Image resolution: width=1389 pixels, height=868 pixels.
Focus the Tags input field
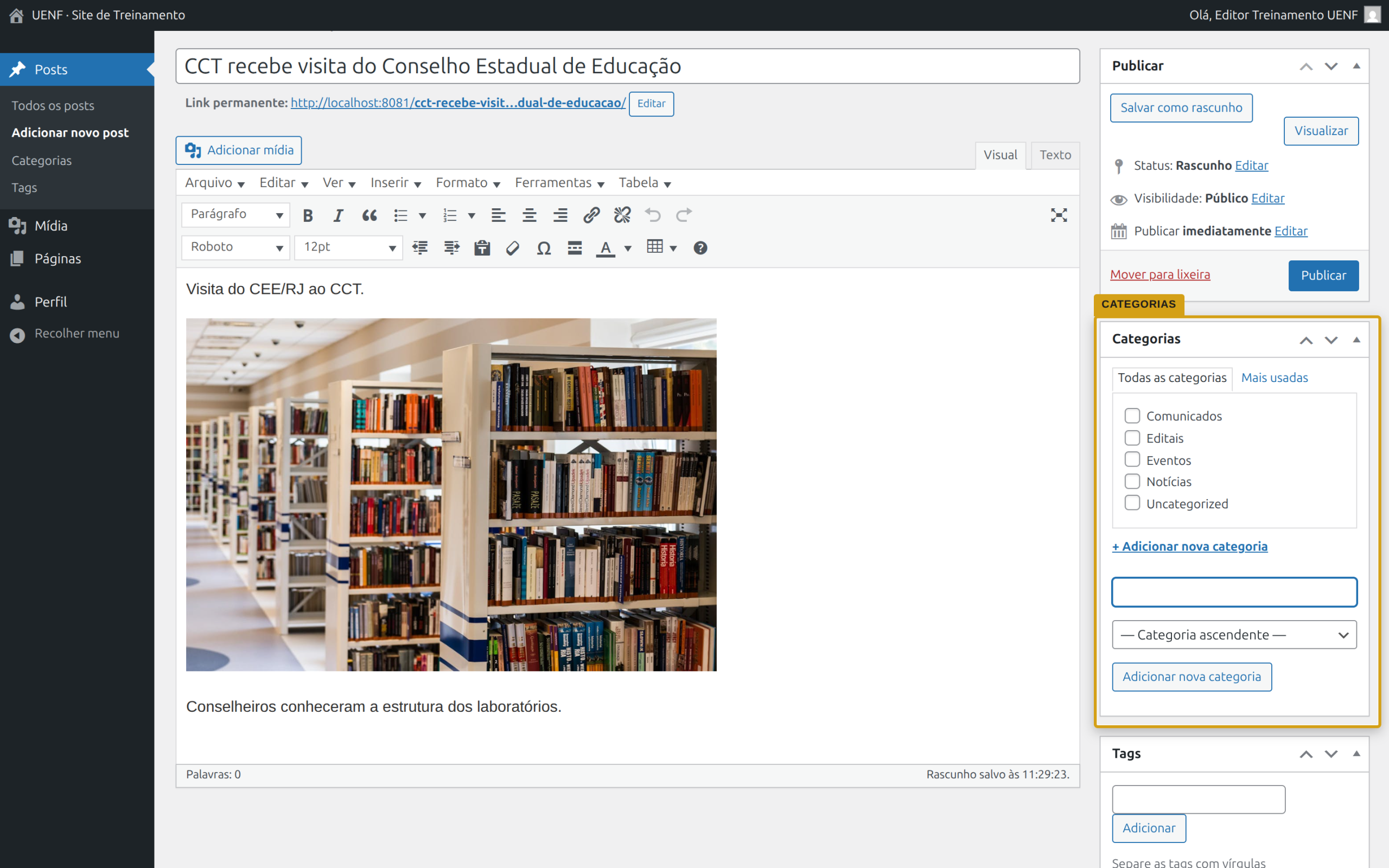[1199, 799]
